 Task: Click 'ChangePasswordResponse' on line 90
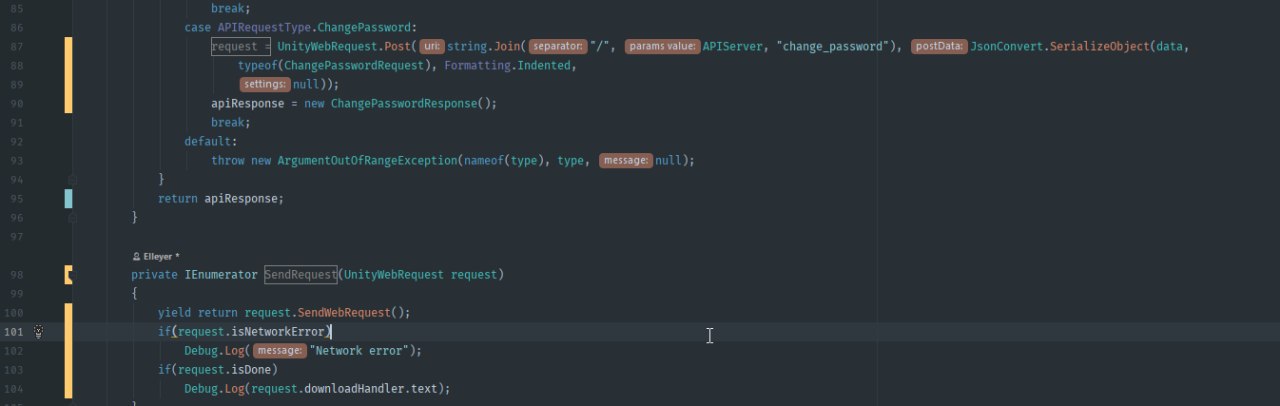[x=403, y=103]
